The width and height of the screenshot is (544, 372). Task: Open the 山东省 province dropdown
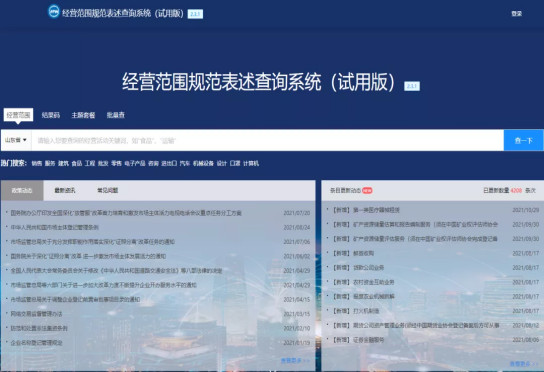[16, 140]
